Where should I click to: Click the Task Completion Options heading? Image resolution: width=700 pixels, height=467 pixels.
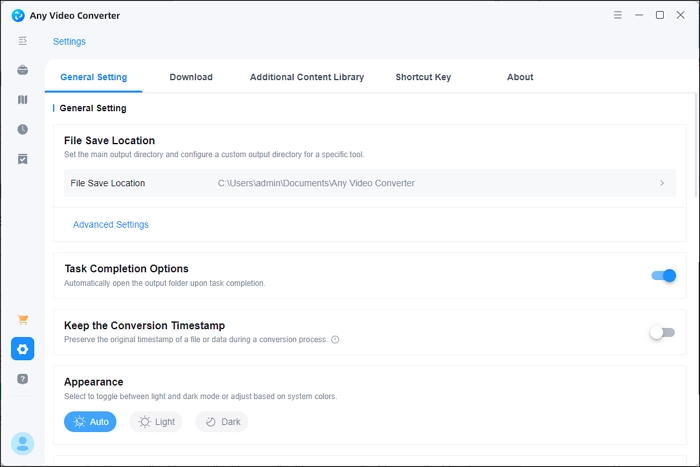(126, 269)
